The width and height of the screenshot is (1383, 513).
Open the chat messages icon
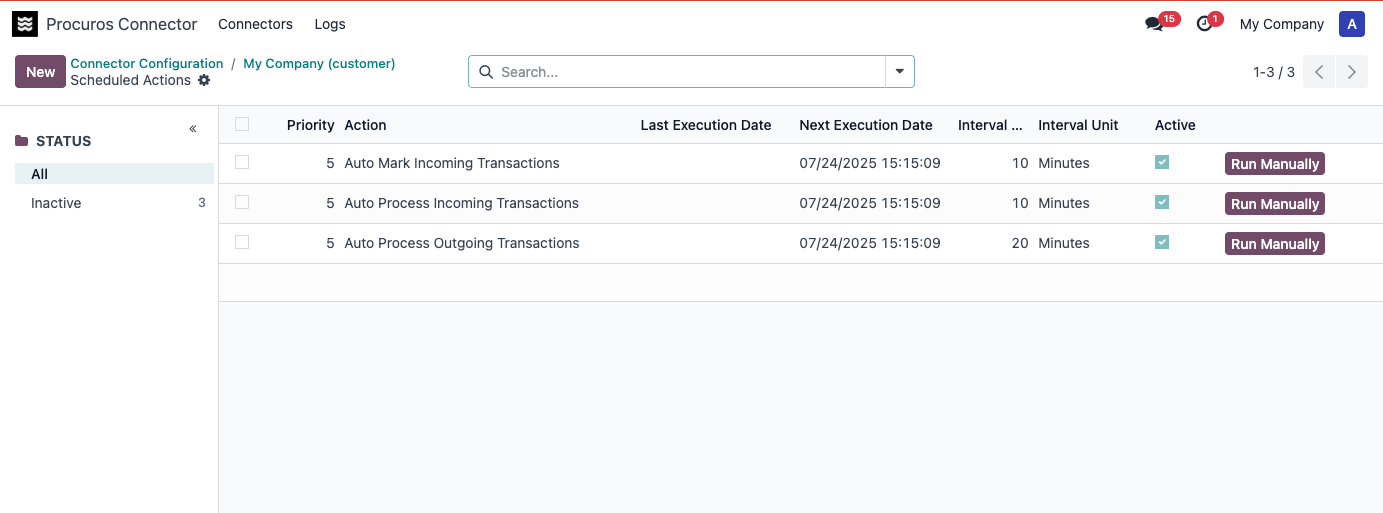coord(1155,24)
